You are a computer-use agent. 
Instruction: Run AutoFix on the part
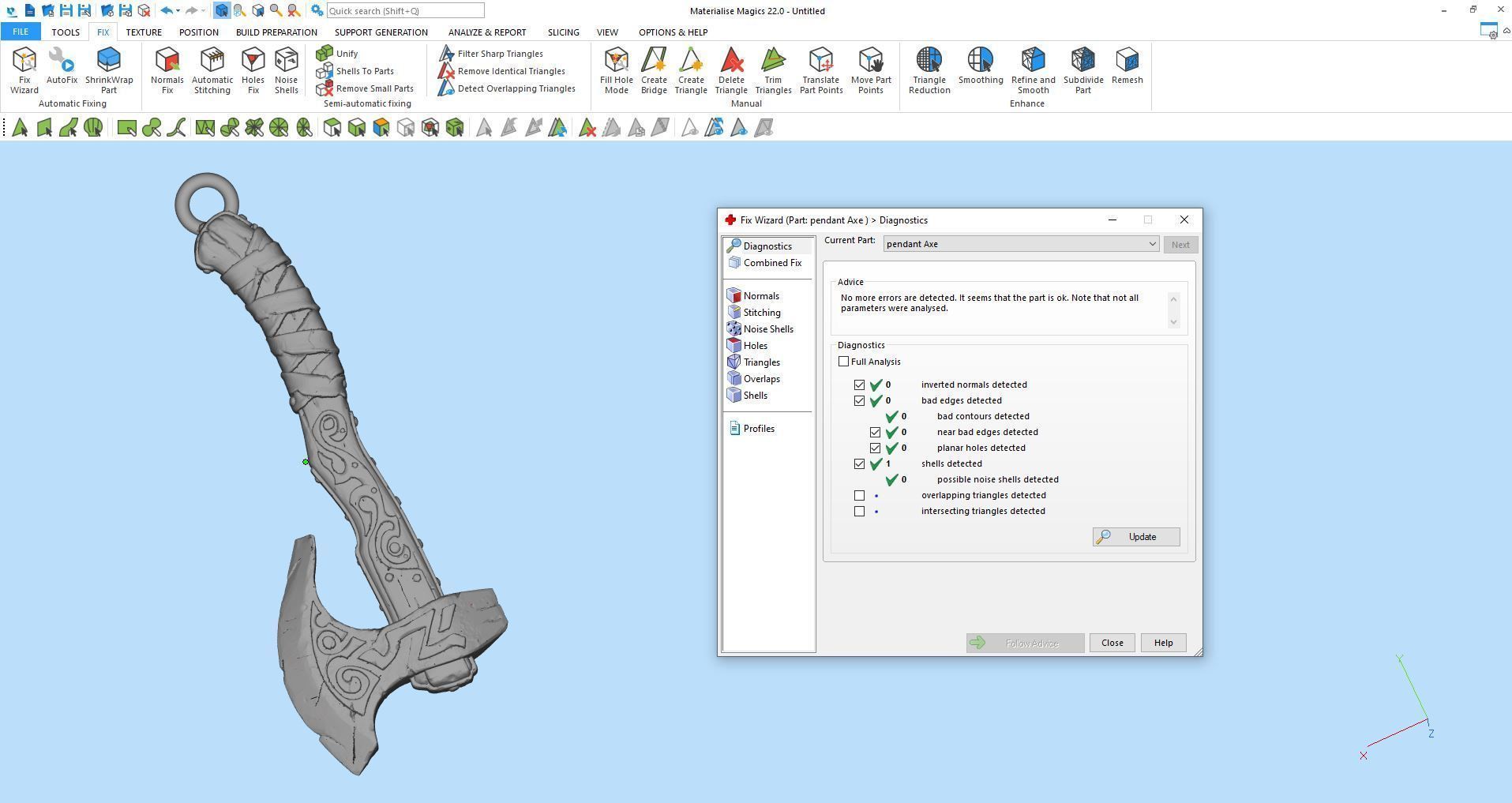click(x=62, y=66)
